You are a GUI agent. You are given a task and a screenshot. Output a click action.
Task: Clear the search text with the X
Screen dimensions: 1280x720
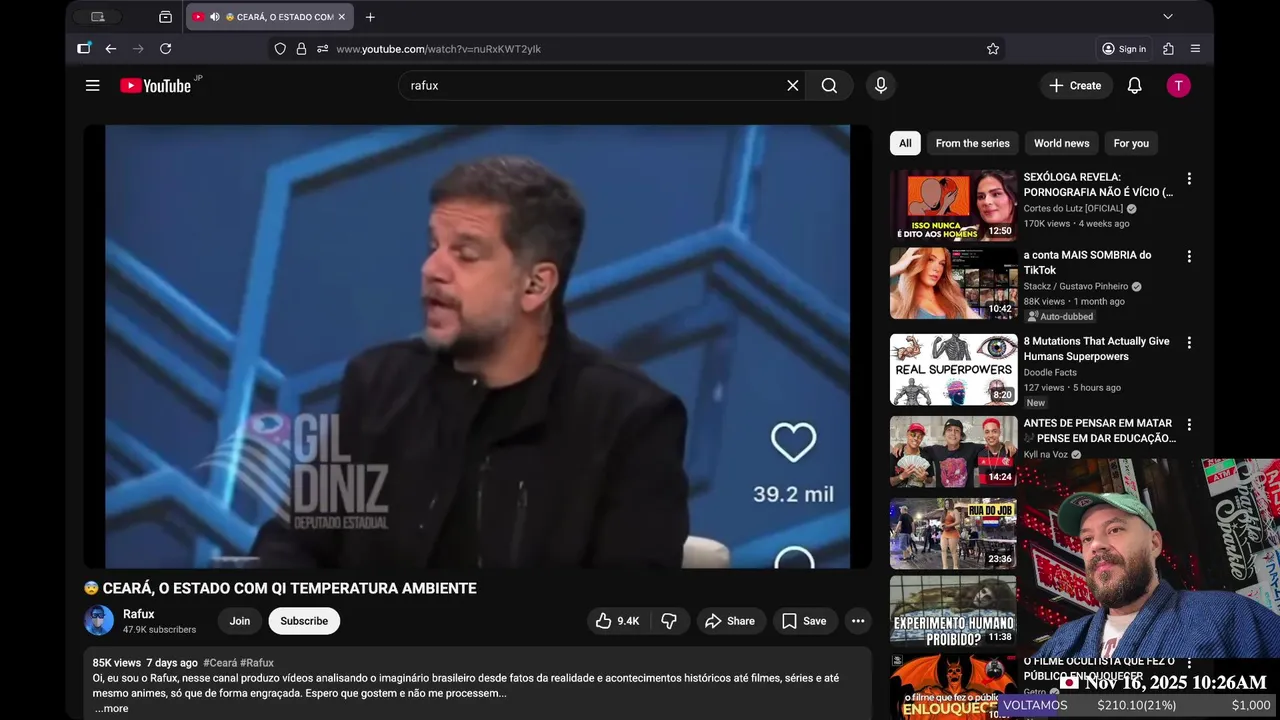pos(793,86)
